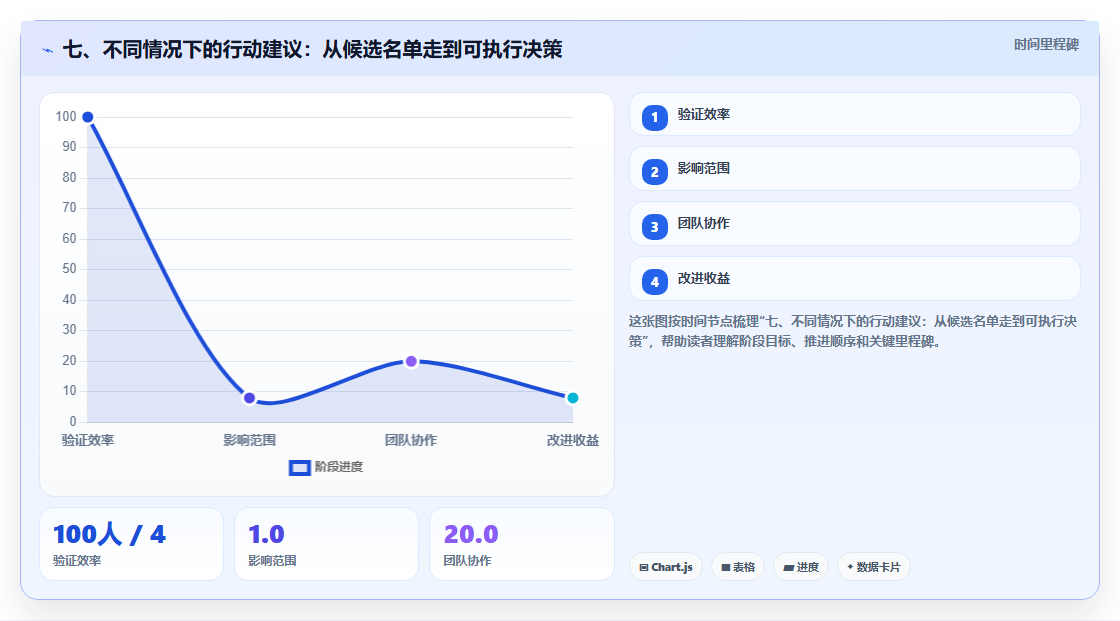Click the 数据卡片 tag chip
This screenshot has width=1120, height=621.
pos(874,567)
